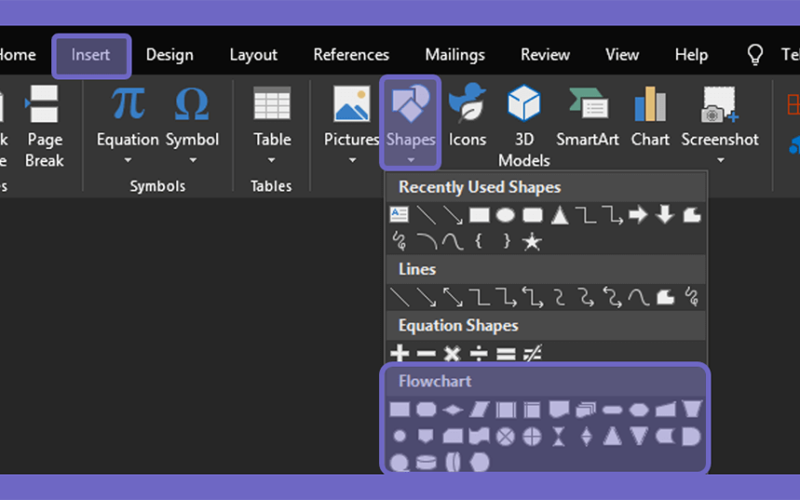Click the Symbol omega icon
The image size is (800, 500).
click(x=192, y=104)
